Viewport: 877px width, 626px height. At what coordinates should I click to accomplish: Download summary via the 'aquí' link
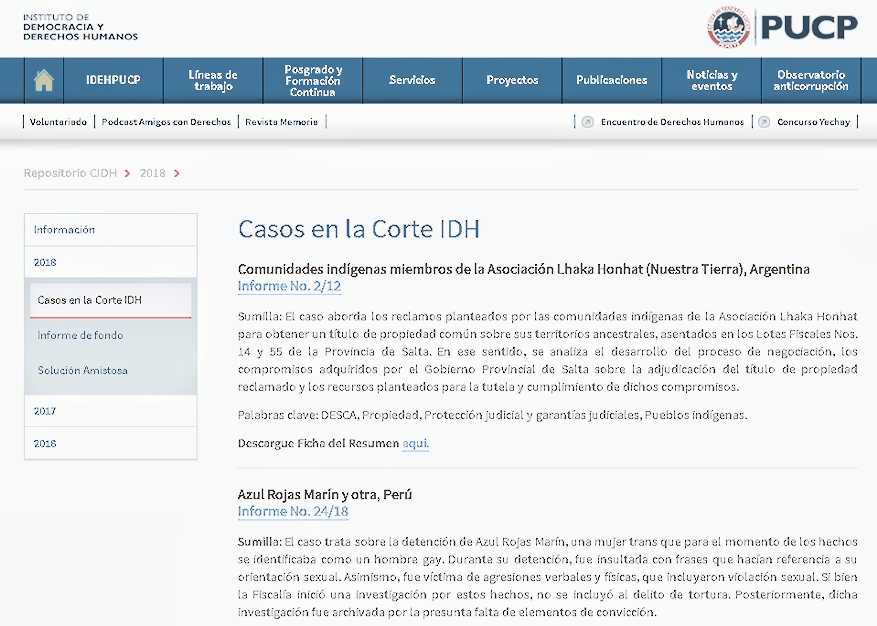(415, 443)
